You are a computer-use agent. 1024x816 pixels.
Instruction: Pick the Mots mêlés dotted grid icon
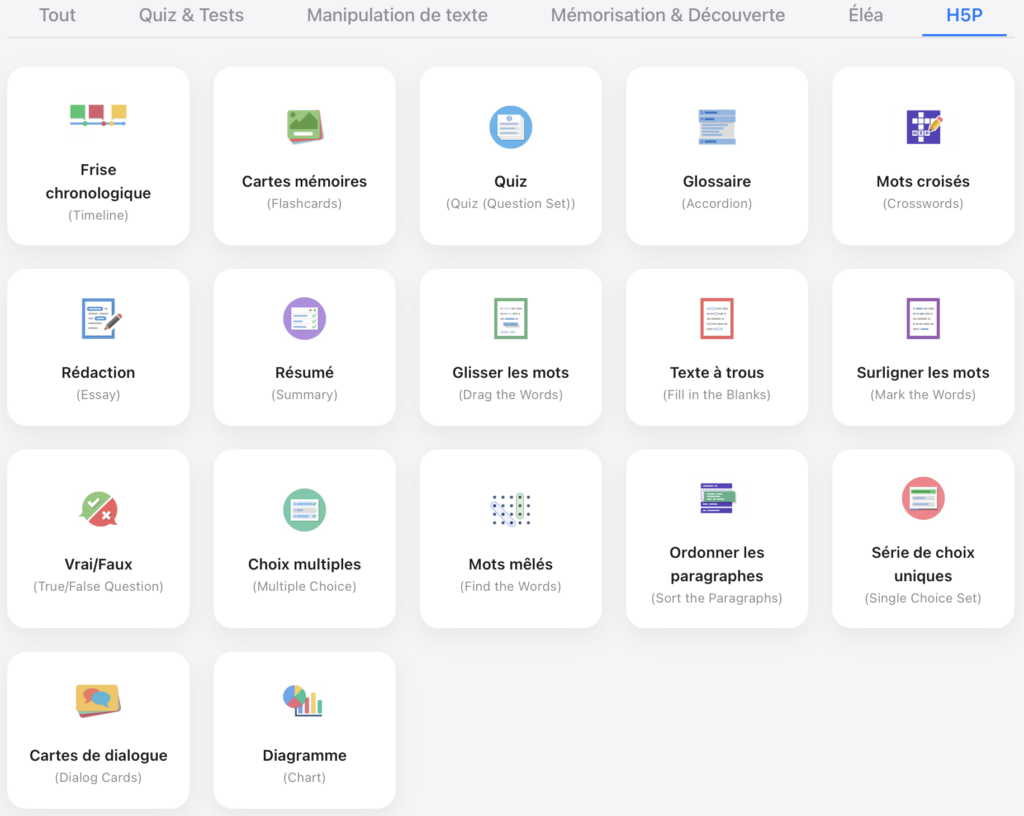[510, 509]
